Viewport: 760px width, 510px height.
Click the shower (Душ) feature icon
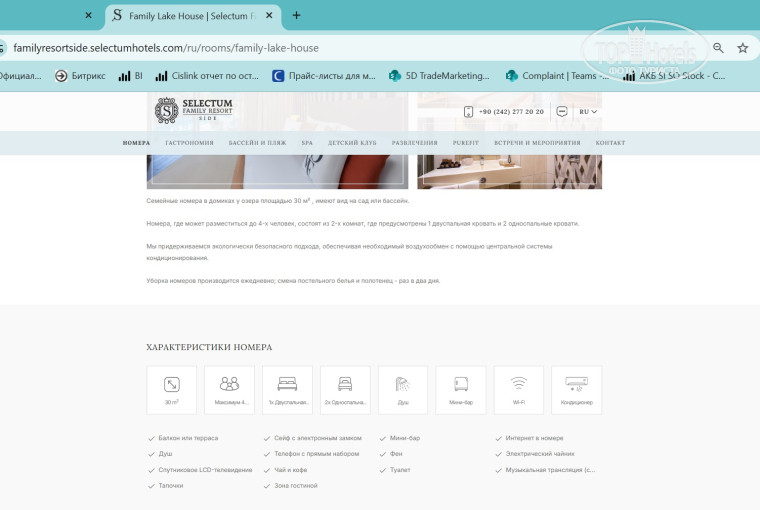click(403, 390)
